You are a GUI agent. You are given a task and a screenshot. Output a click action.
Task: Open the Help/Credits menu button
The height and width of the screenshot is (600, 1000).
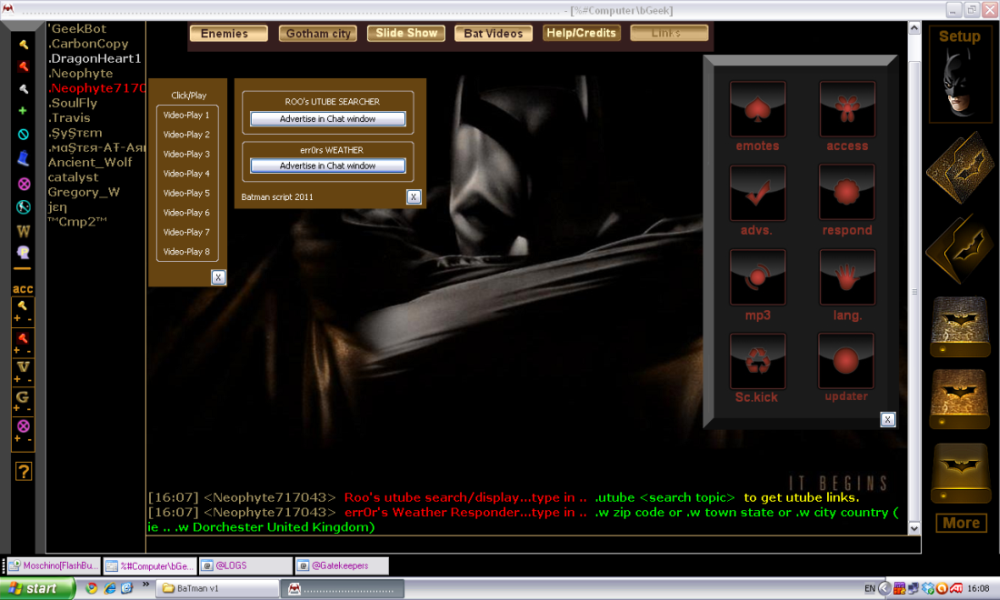coord(581,33)
